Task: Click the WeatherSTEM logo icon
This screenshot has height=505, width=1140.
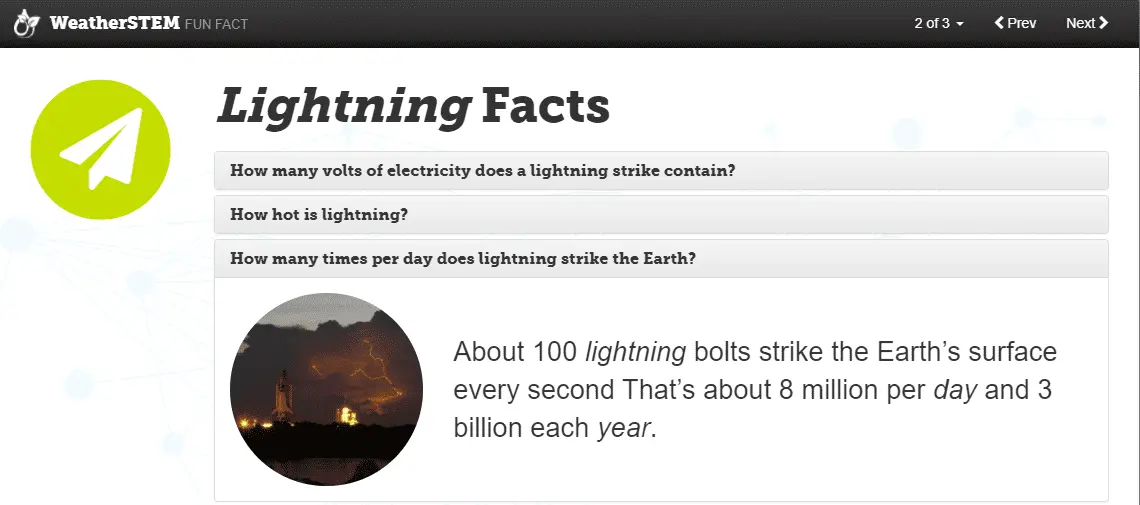Action: (26, 23)
